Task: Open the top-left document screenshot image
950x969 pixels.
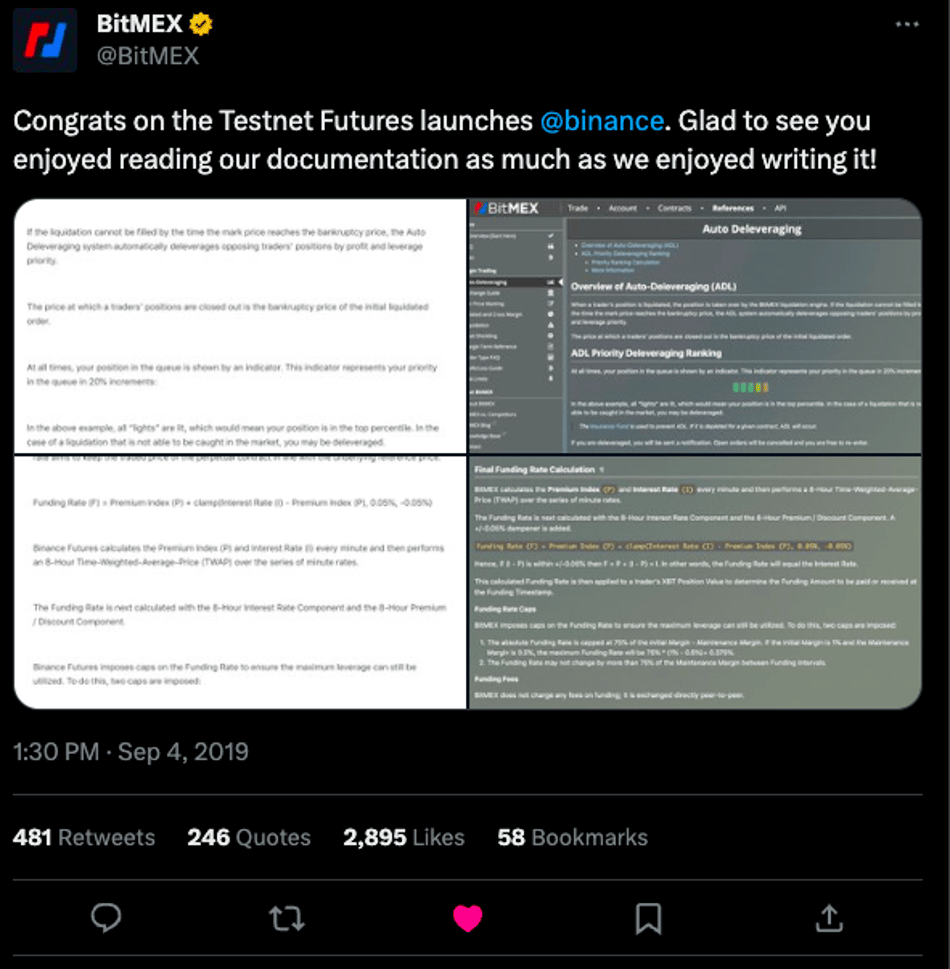Action: (240, 326)
